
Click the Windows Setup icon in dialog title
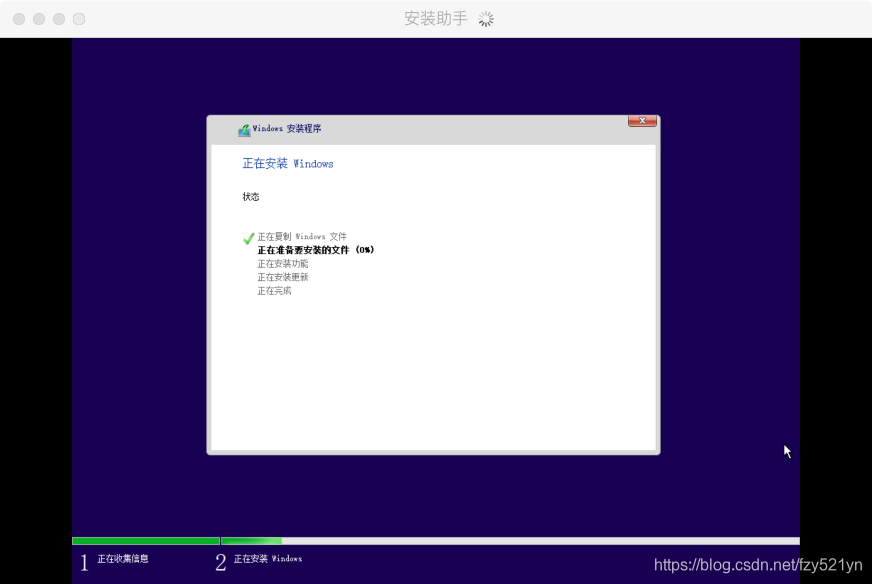click(244, 130)
